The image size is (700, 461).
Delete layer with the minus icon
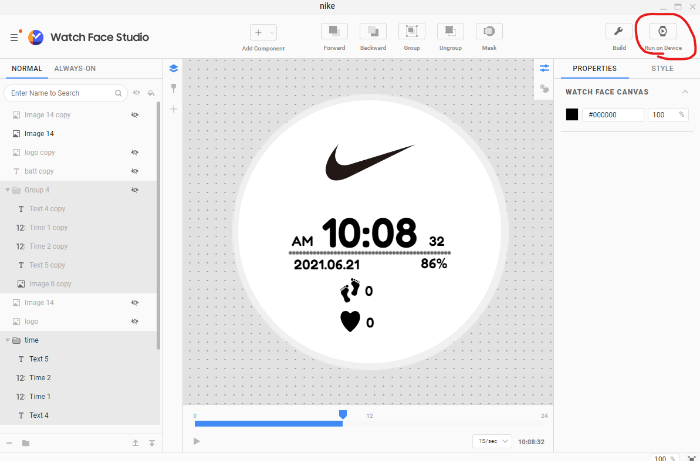coord(9,443)
